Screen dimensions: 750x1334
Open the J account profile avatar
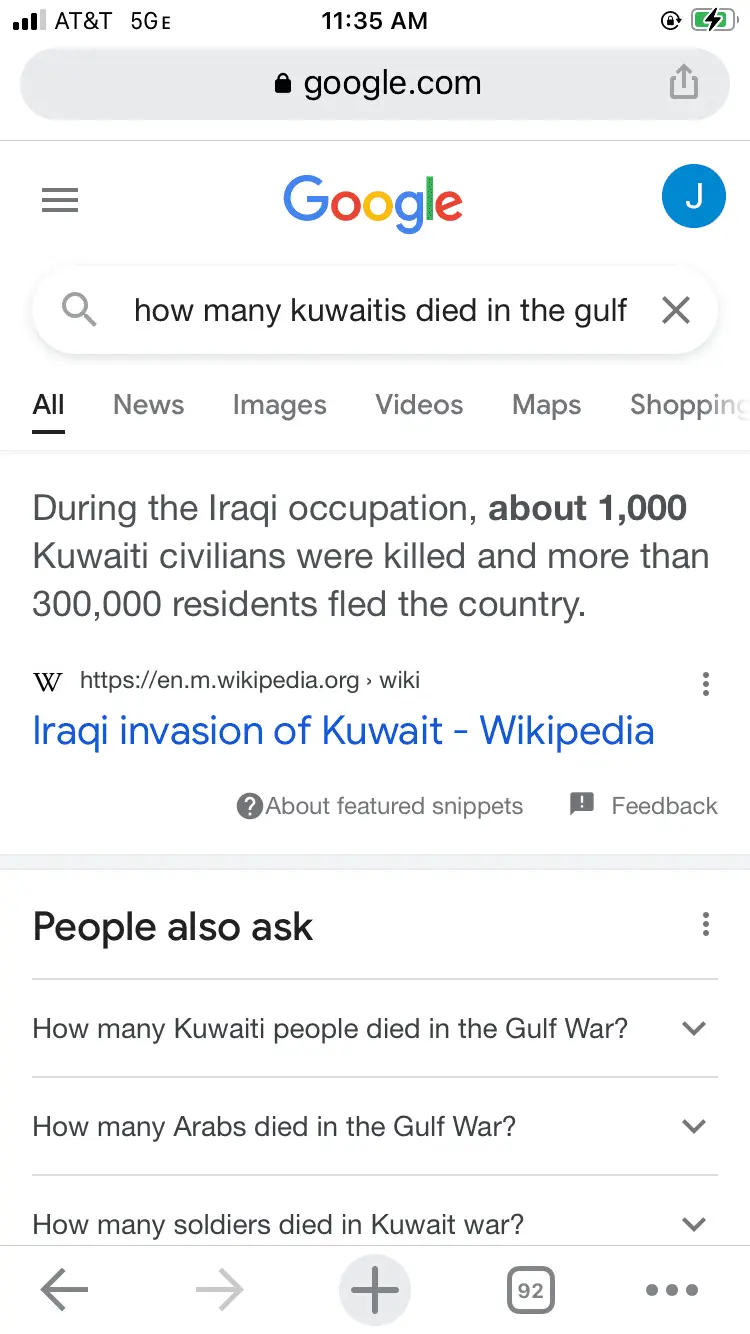pyautogui.click(x=693, y=196)
